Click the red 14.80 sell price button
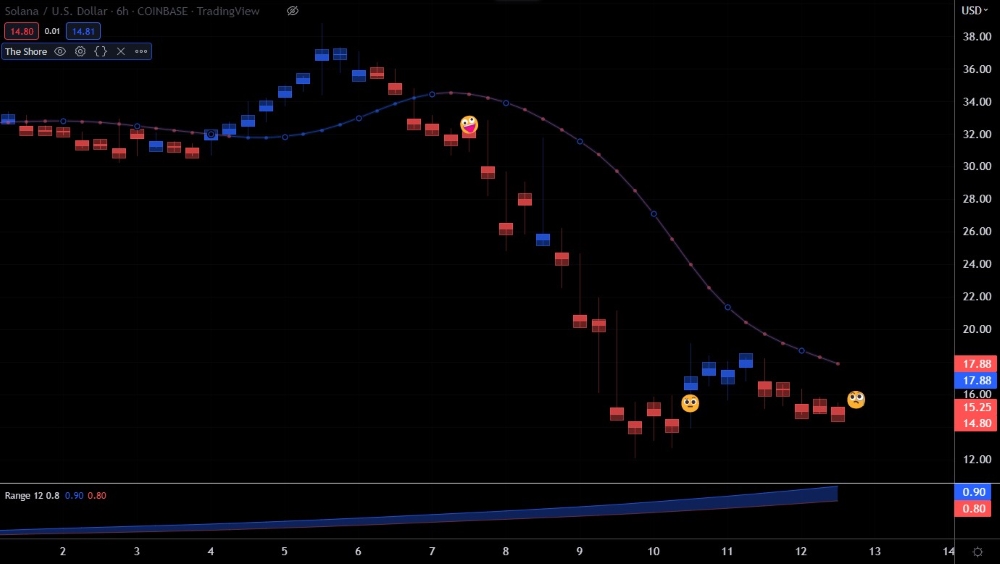 22,31
